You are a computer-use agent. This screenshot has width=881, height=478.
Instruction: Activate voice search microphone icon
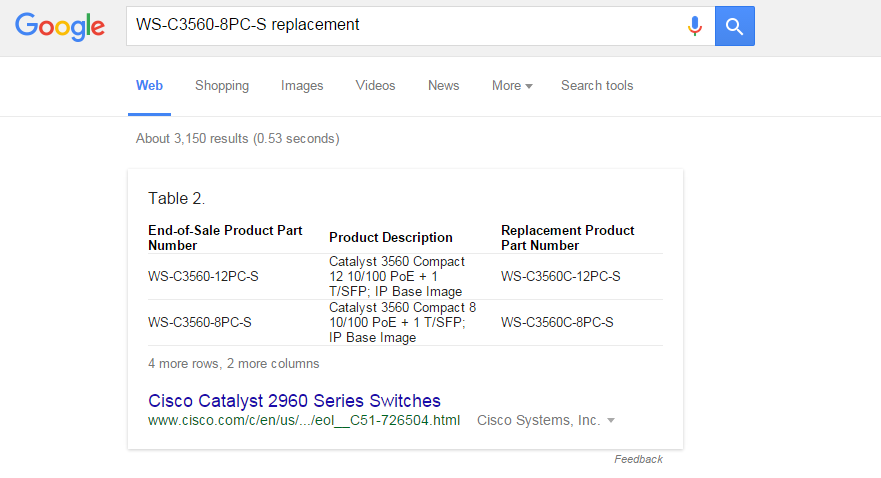pos(694,26)
